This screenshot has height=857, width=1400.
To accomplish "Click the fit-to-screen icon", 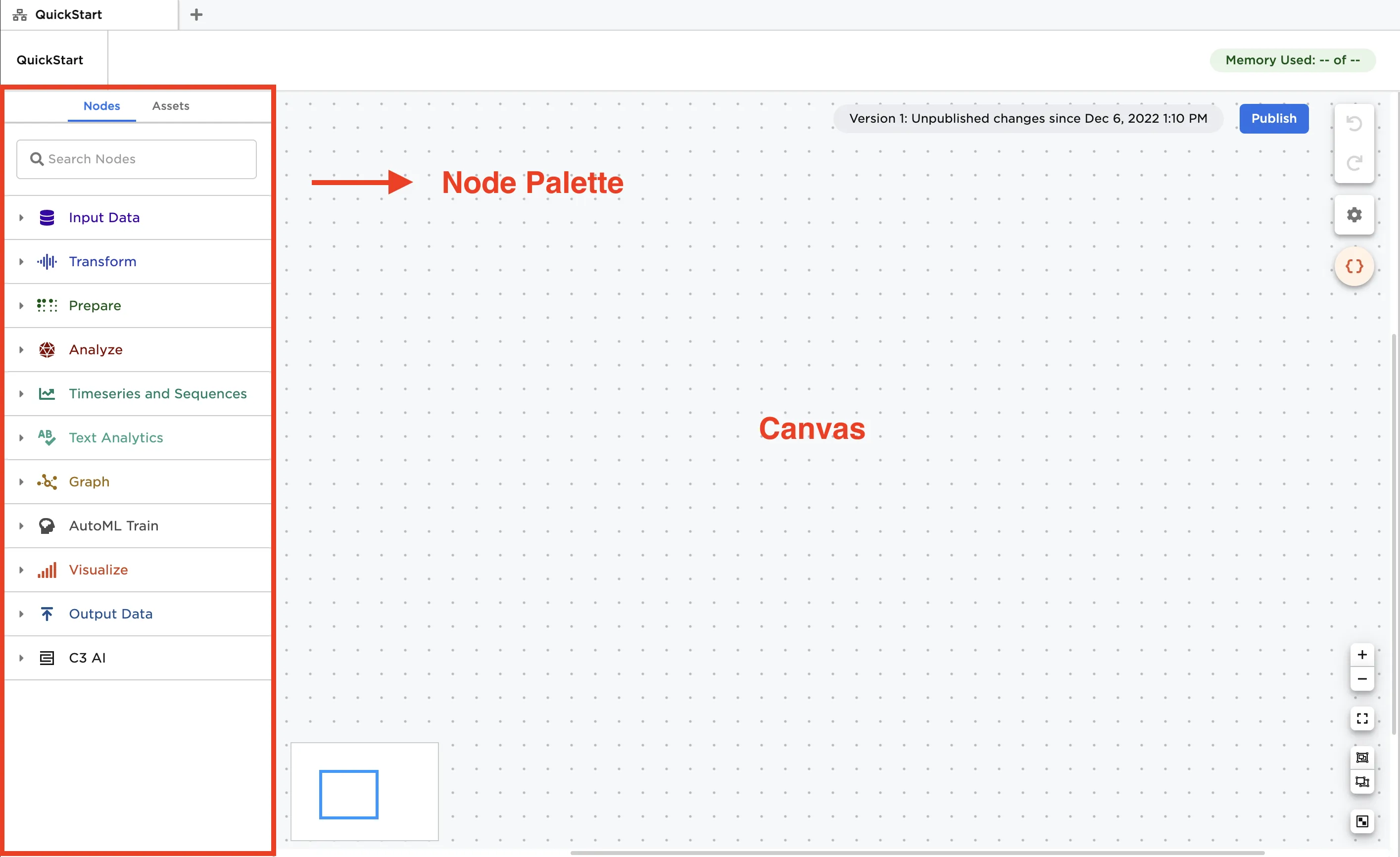I will (x=1362, y=718).
